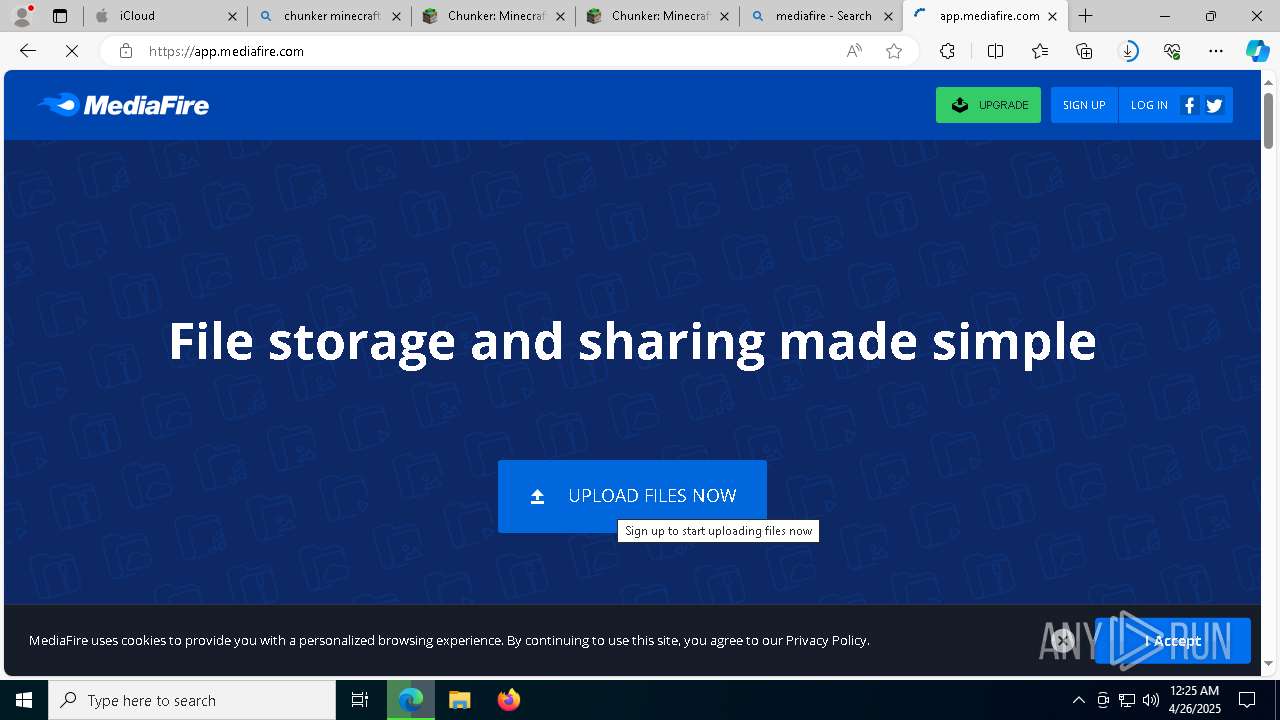Open clock showing 12:25 AM
Image resolution: width=1280 pixels, height=720 pixels.
click(1194, 700)
